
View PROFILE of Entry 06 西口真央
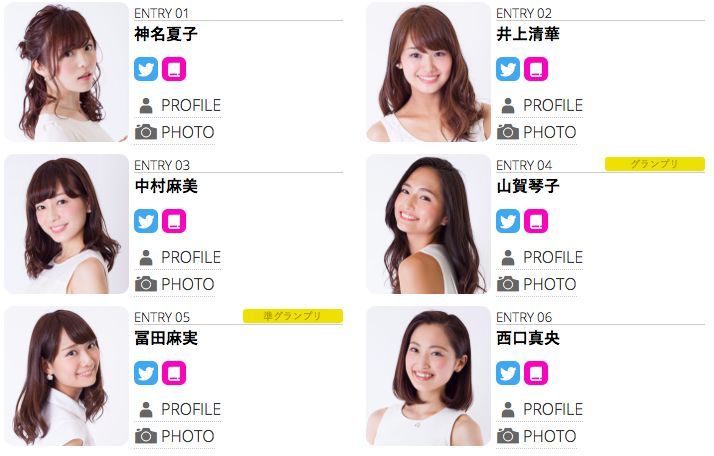(541, 410)
